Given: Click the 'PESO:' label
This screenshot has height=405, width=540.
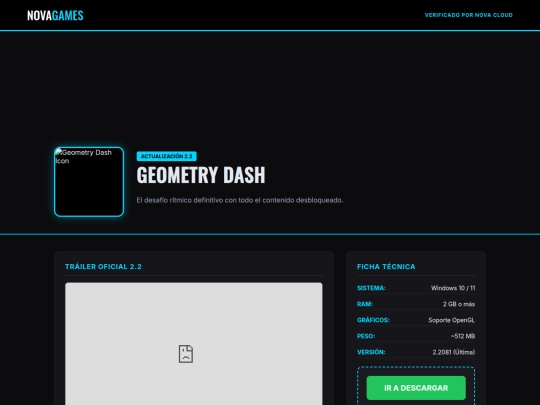Looking at the screenshot, I should [x=366, y=336].
